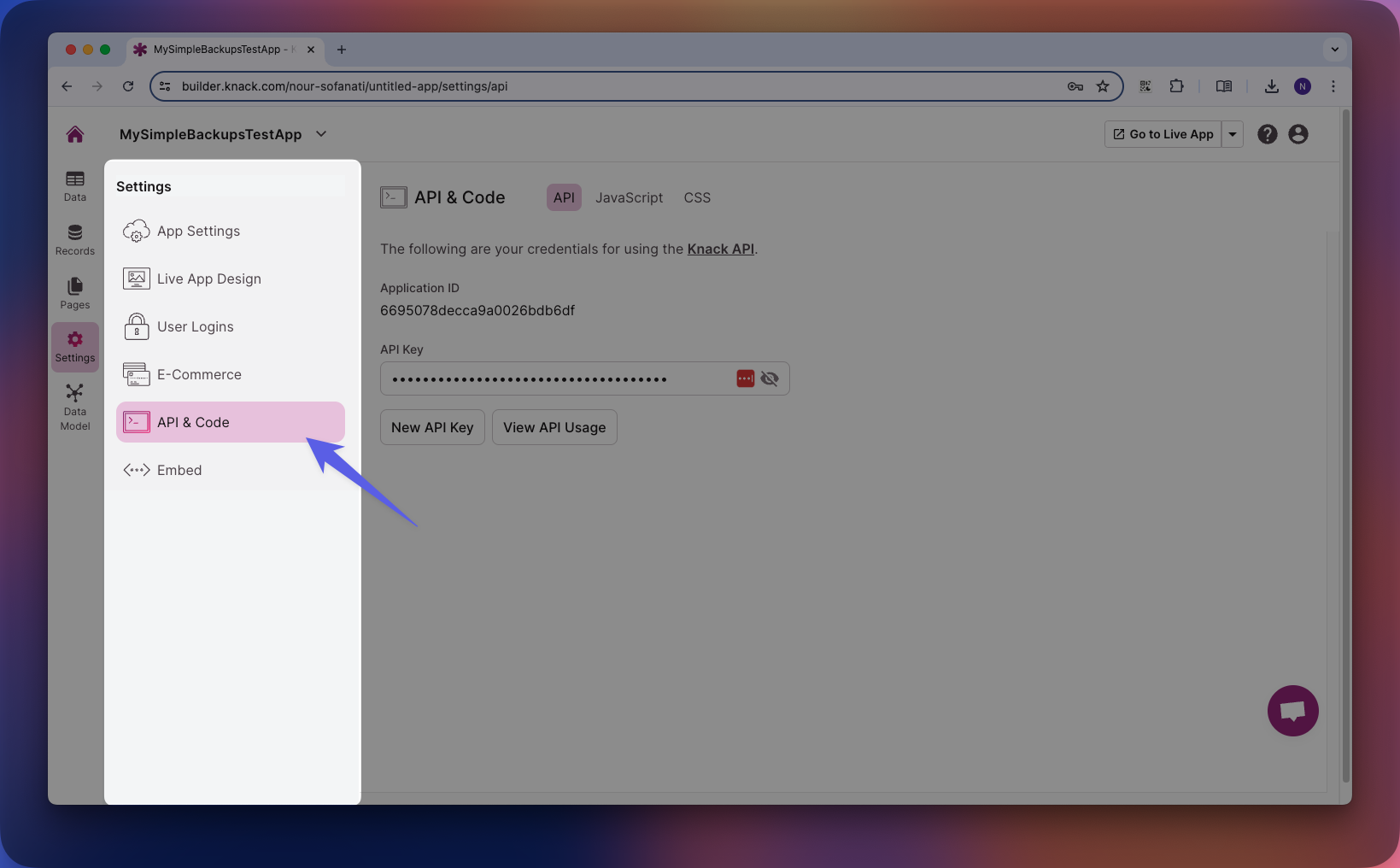This screenshot has width=1400, height=868.
Task: Click the Knack home icon
Action: coord(74,134)
